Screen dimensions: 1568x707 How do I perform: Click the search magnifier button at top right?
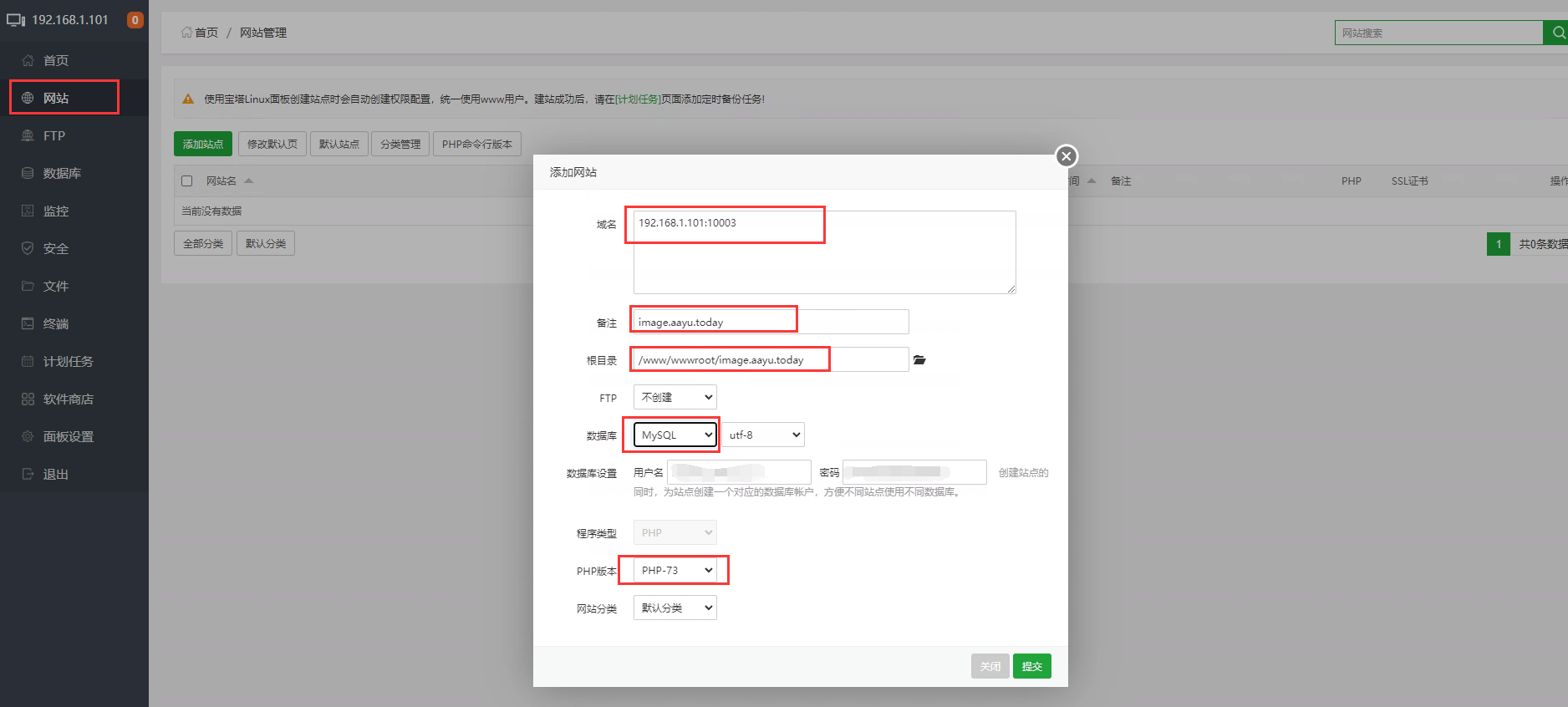point(1557,33)
